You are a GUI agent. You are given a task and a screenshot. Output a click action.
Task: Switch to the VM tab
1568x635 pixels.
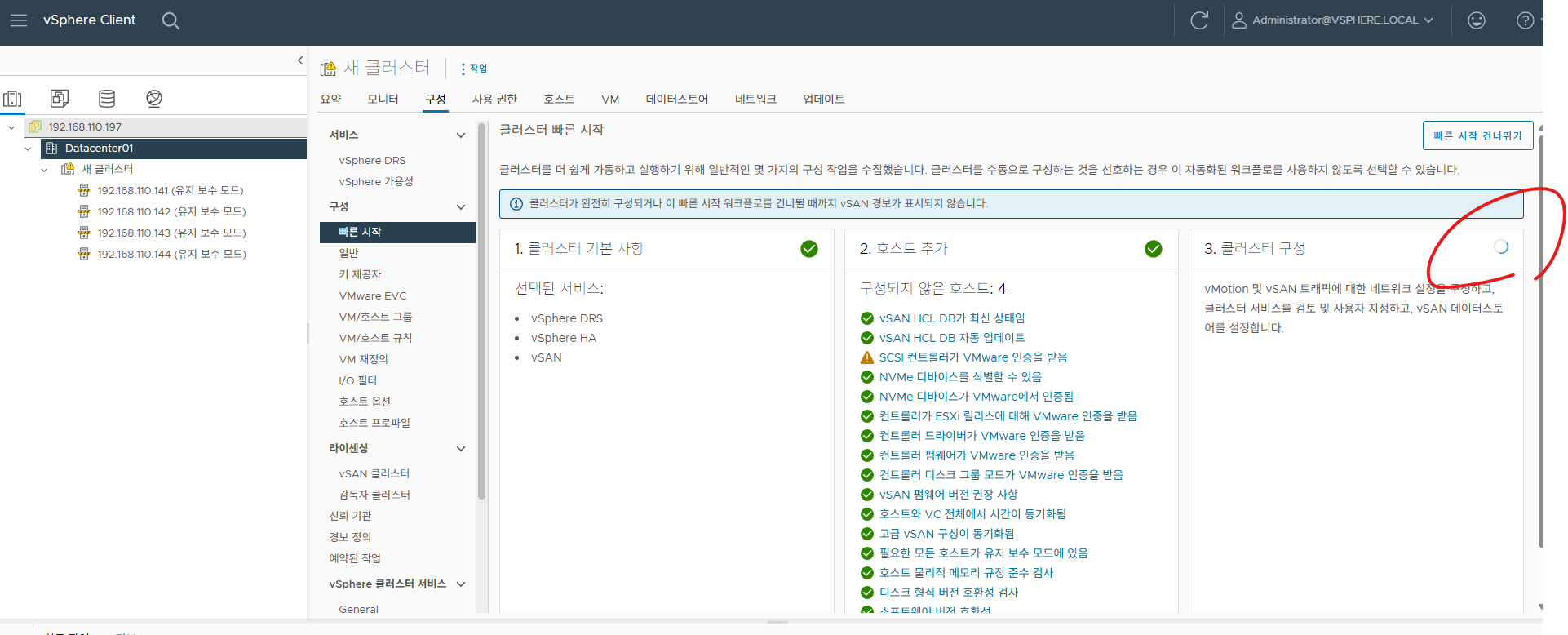610,100
